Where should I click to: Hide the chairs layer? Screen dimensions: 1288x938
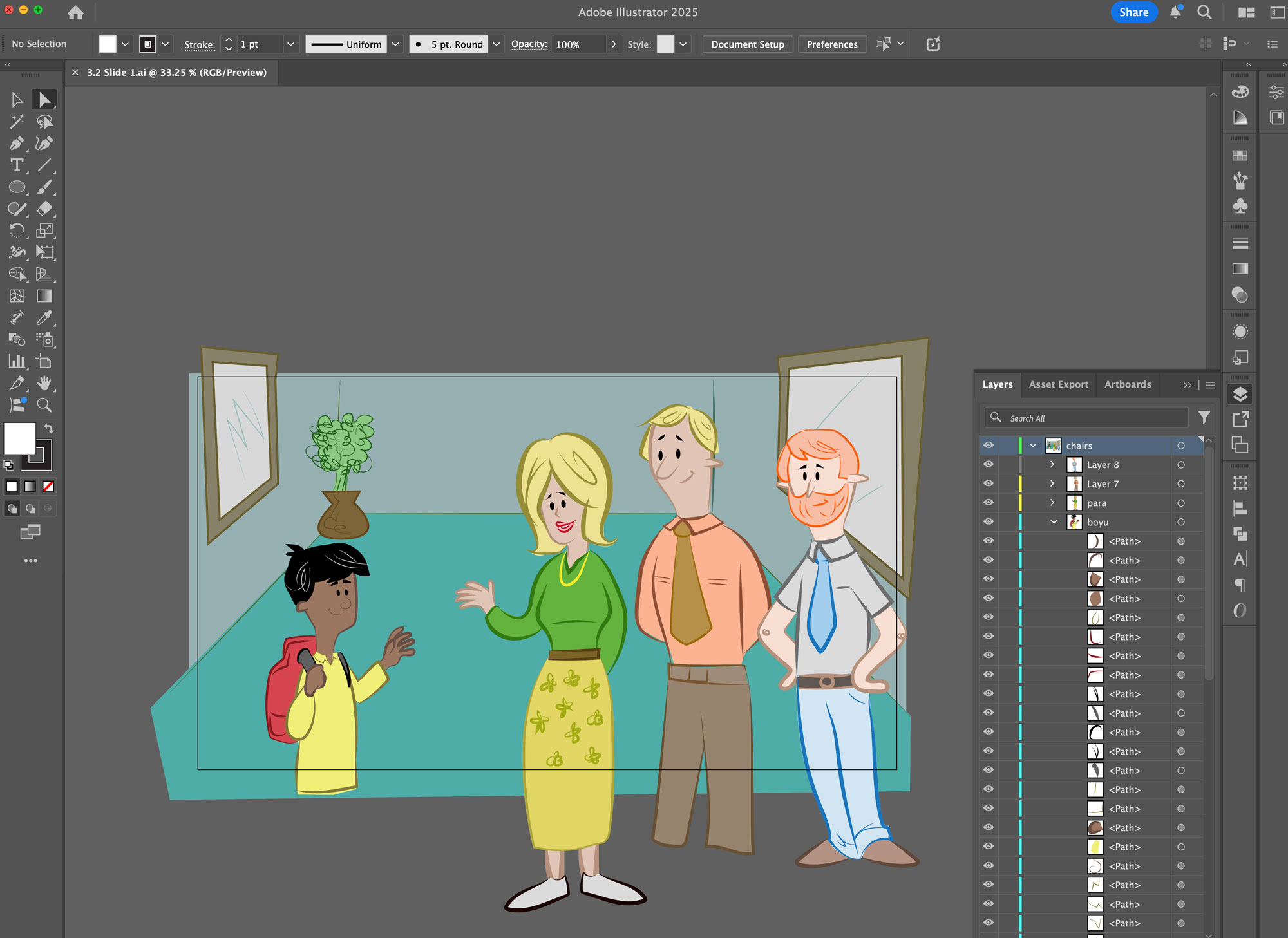(x=989, y=445)
